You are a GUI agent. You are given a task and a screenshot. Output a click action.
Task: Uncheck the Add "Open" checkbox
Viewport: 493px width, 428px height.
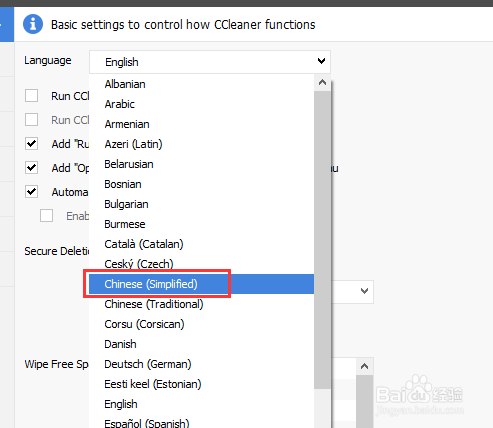pyautogui.click(x=31, y=168)
